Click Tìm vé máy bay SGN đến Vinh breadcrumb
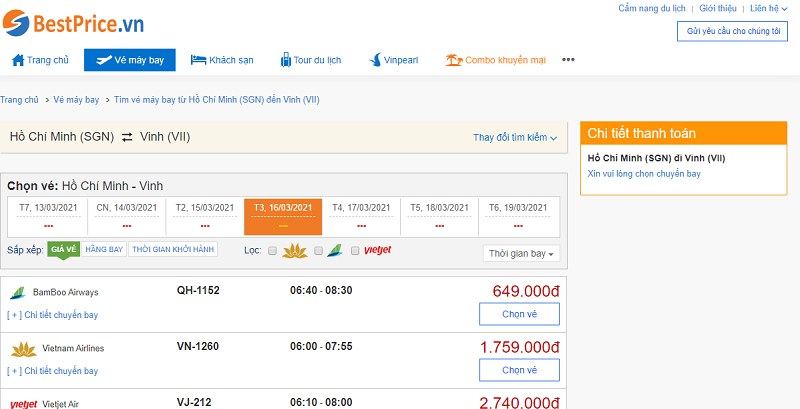Image resolution: width=800 pixels, height=409 pixels. [x=217, y=100]
